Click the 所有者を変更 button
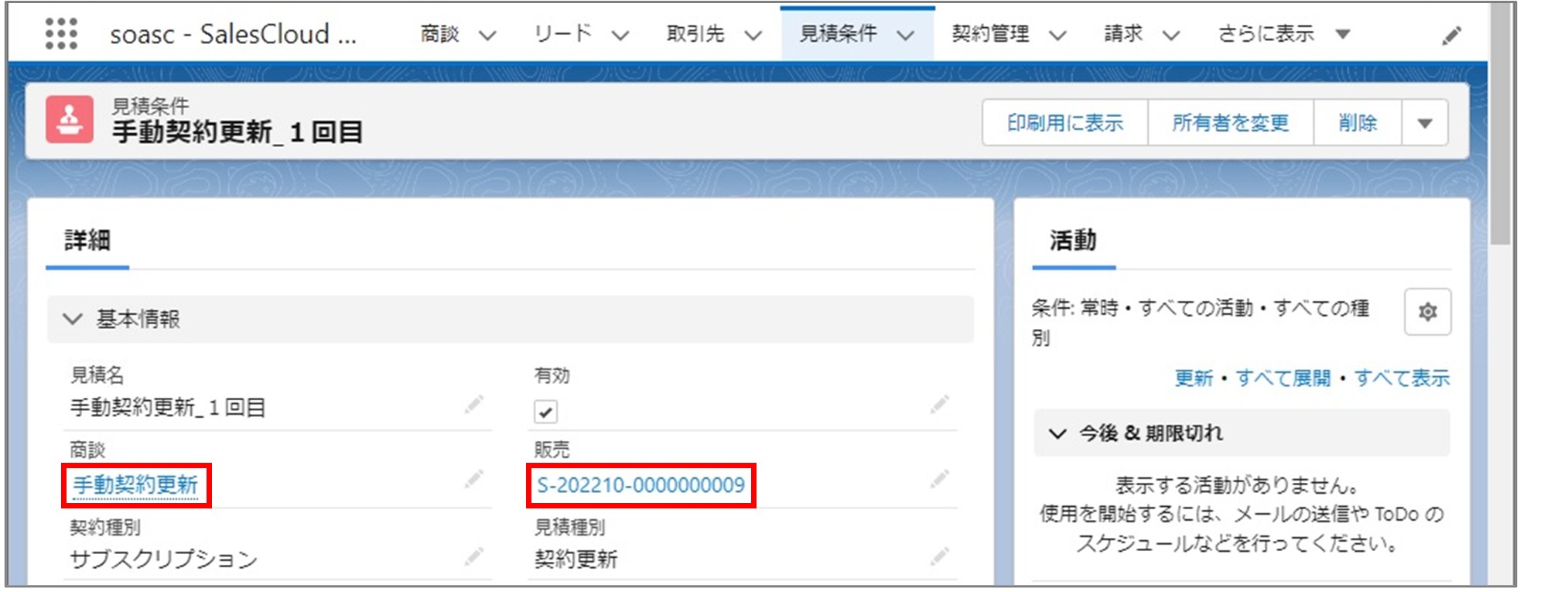Screen dimensions: 1568x592 [x=1231, y=122]
